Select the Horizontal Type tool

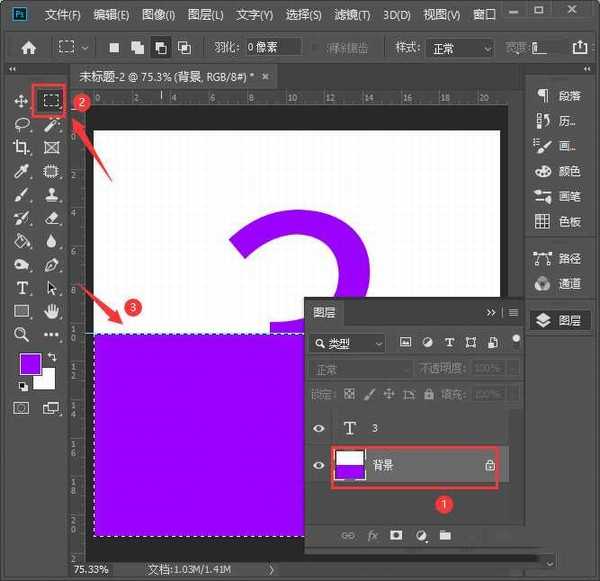(21, 288)
